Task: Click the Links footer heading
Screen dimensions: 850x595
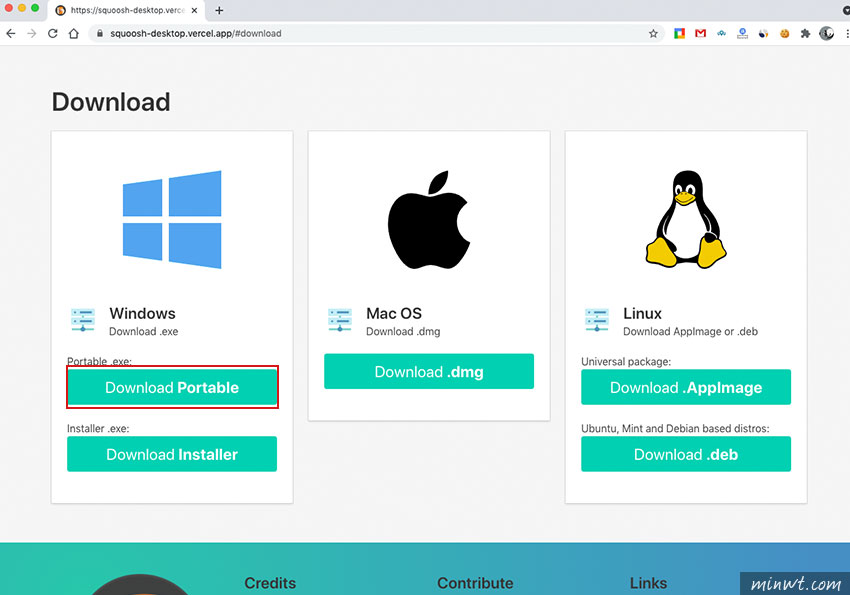Action: (648, 583)
